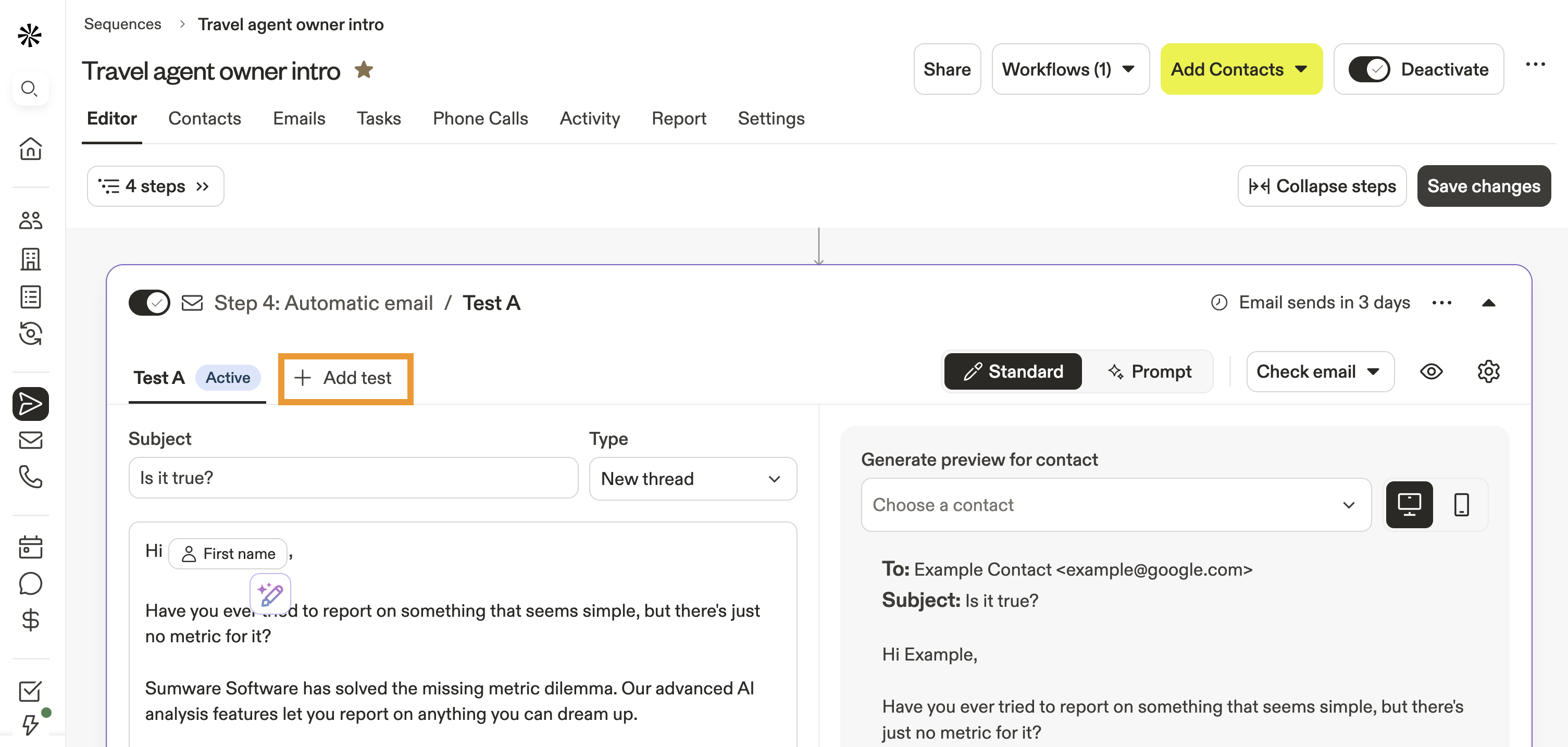Click the Save changes button

[x=1484, y=186]
